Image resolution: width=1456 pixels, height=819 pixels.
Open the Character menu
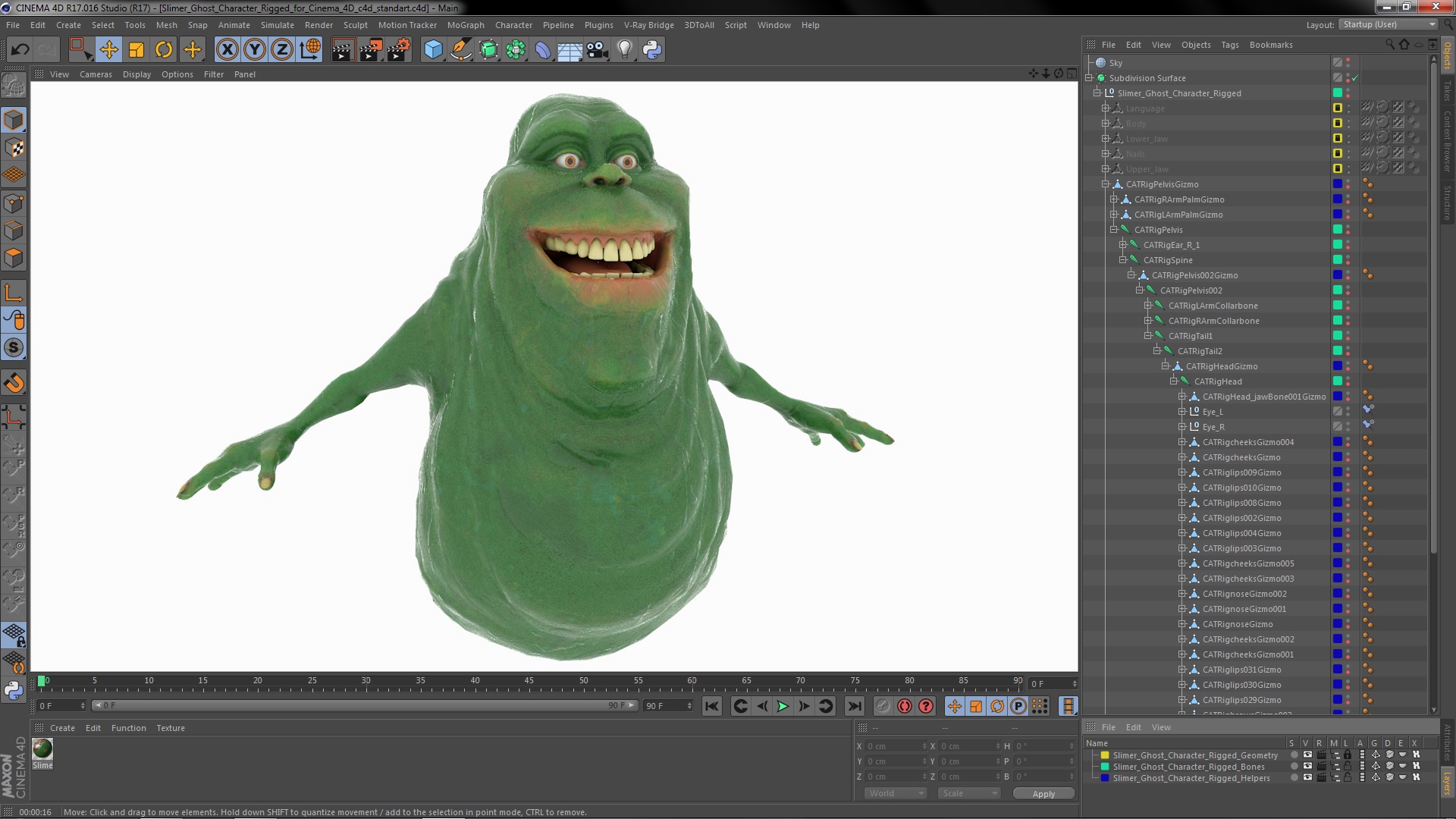(513, 25)
